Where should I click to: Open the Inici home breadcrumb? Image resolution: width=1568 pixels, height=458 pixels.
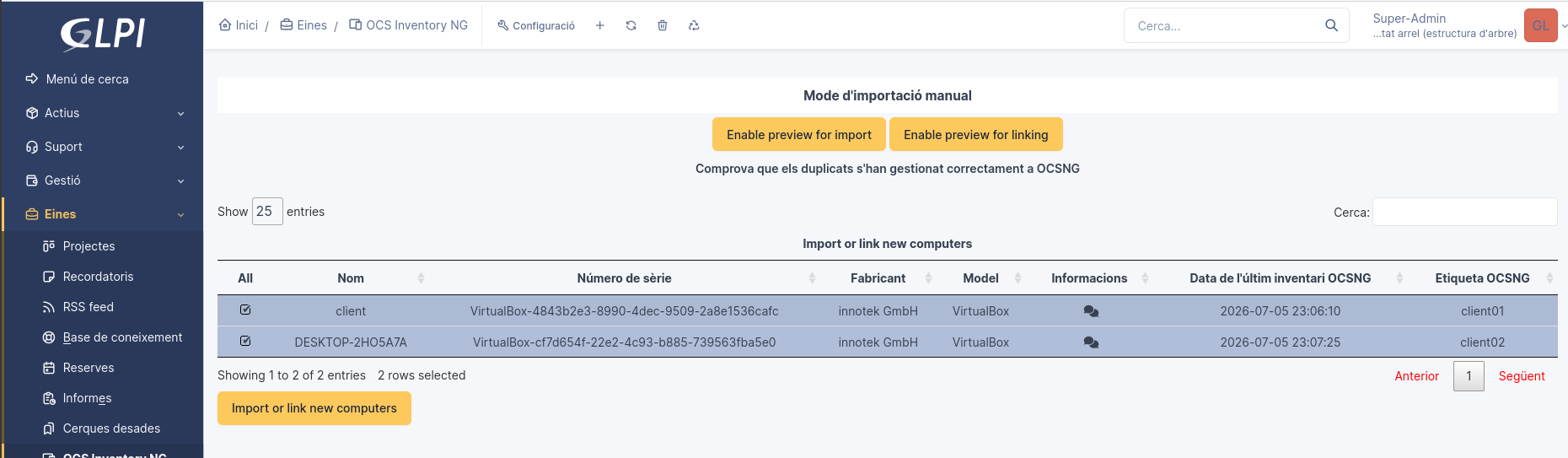[x=239, y=25]
